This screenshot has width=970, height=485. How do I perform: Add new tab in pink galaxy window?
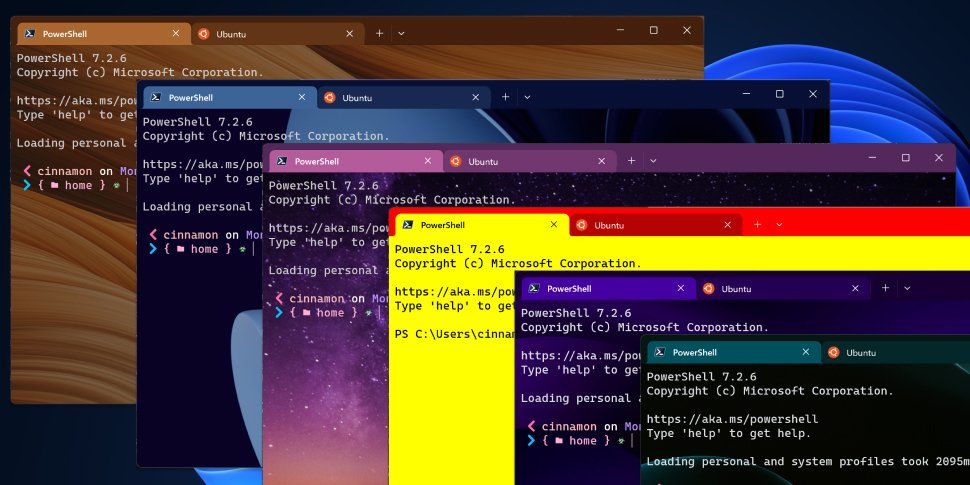point(631,161)
